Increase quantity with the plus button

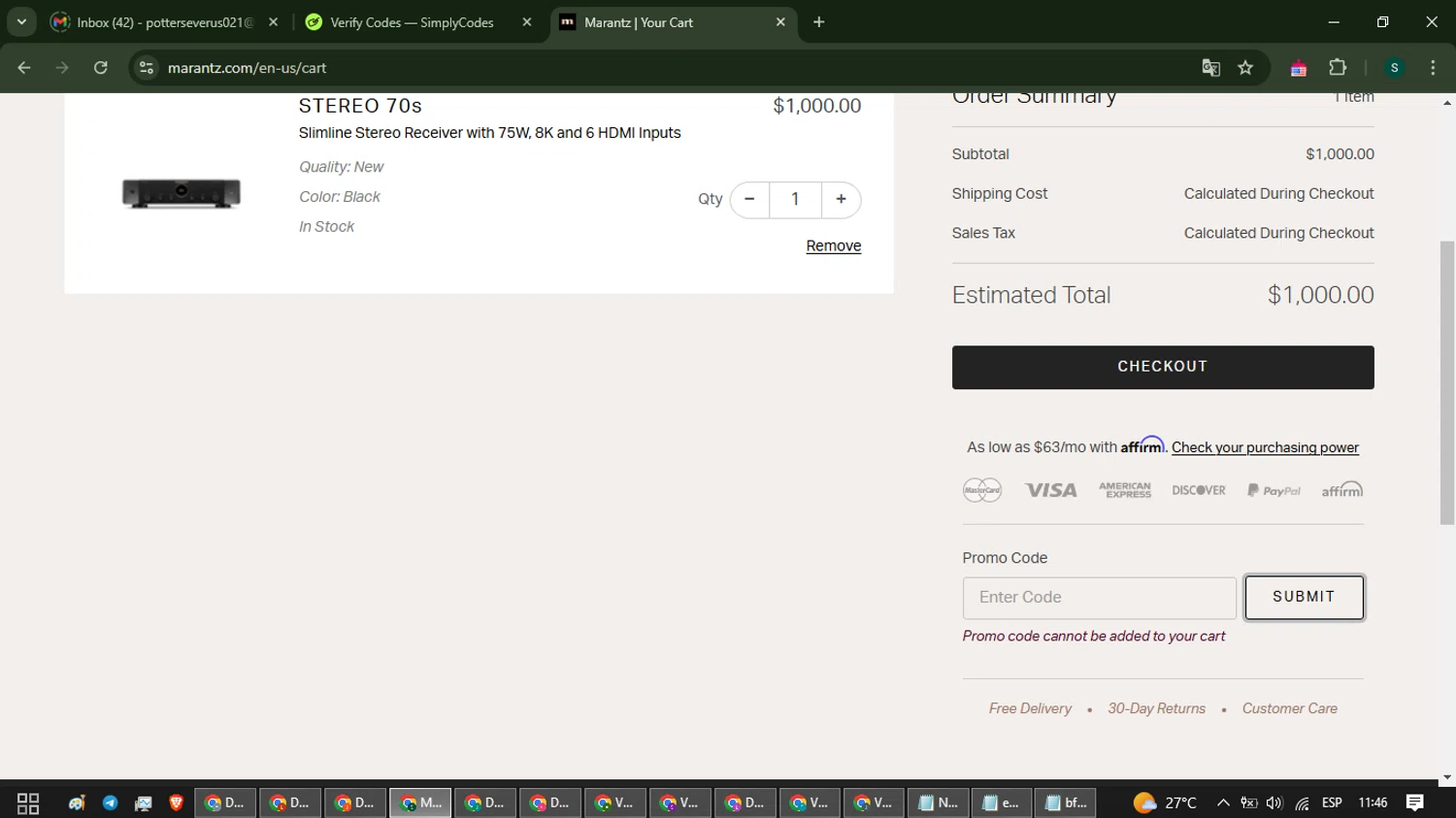coord(841,200)
